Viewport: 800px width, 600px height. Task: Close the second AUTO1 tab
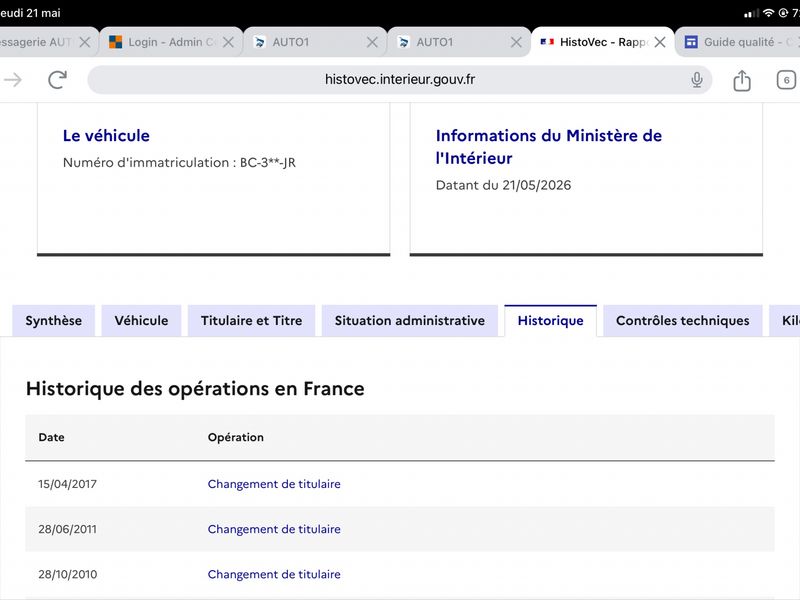[516, 42]
